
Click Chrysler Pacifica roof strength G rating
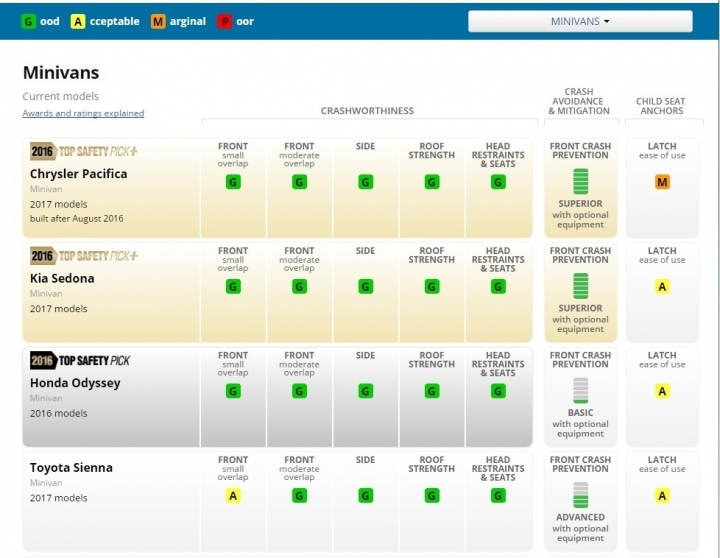pos(432,182)
